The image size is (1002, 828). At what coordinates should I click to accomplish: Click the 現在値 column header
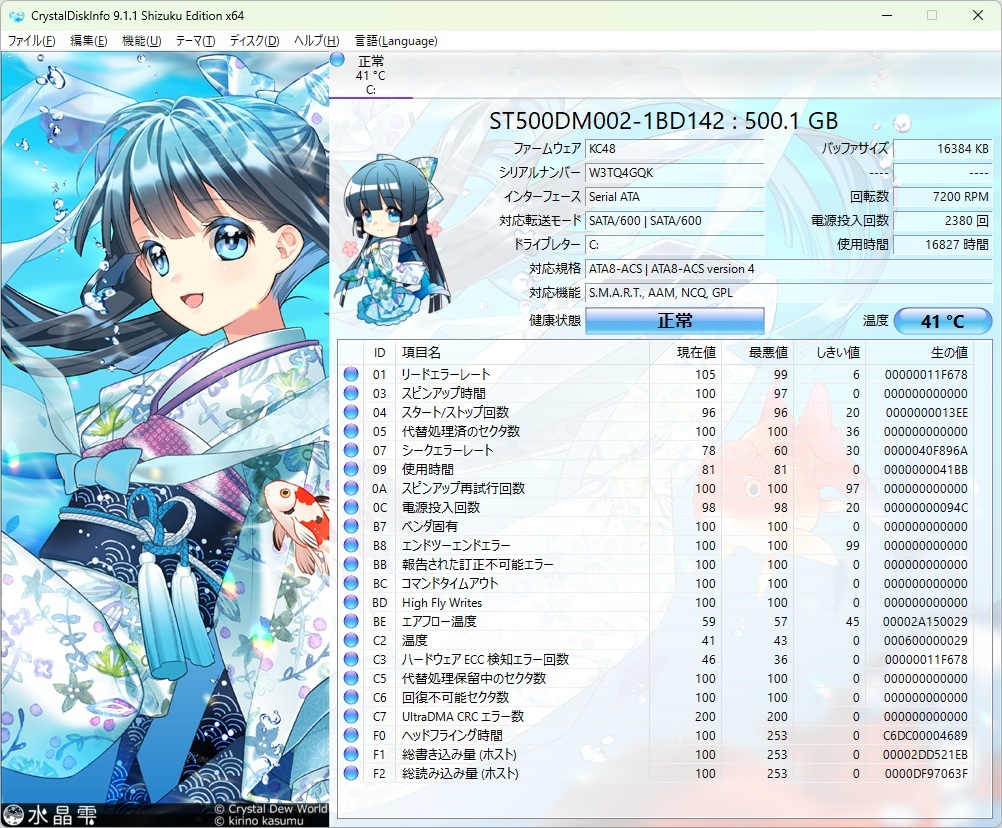[684, 353]
